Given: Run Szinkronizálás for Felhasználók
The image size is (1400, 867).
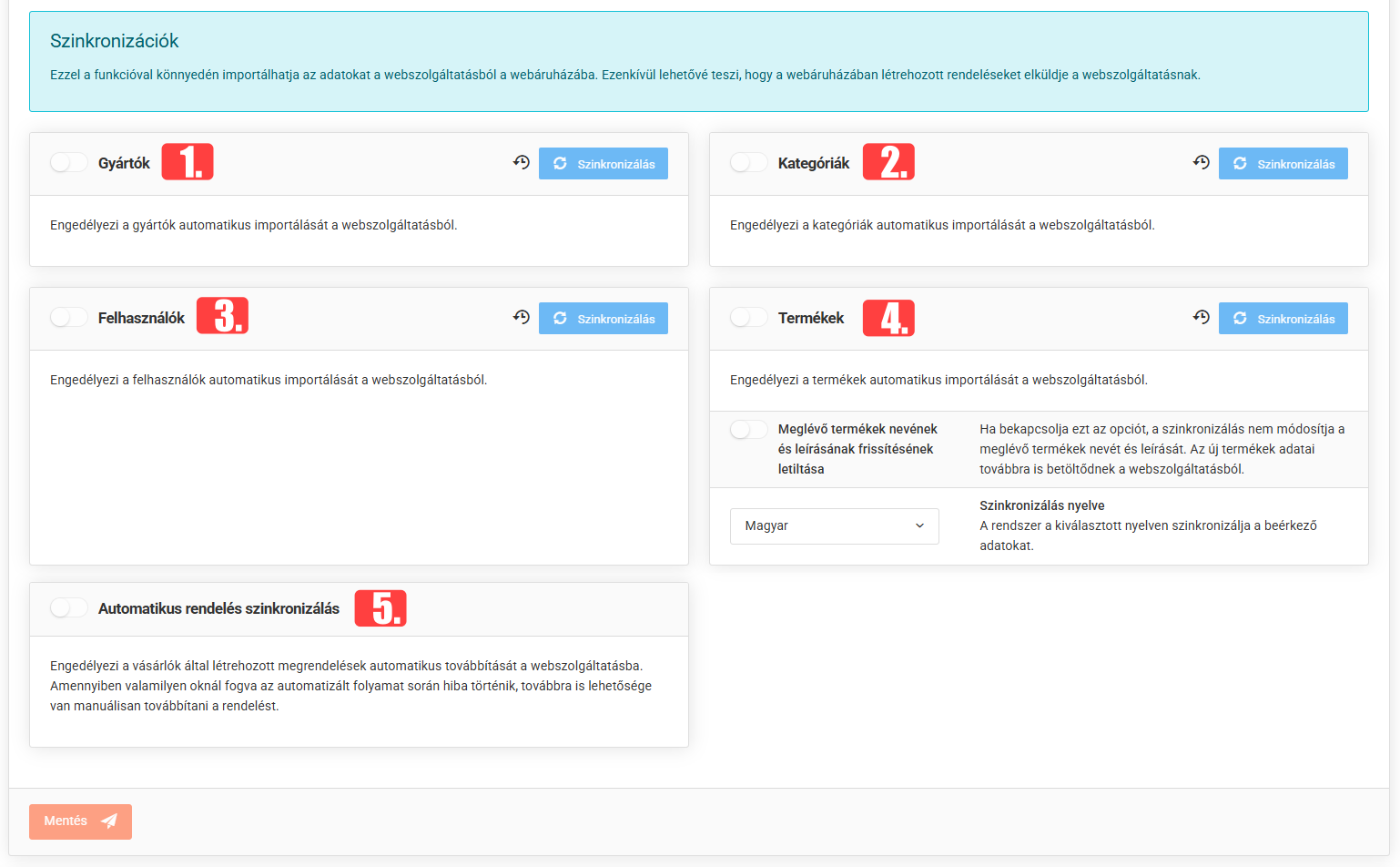Looking at the screenshot, I should 603,319.
